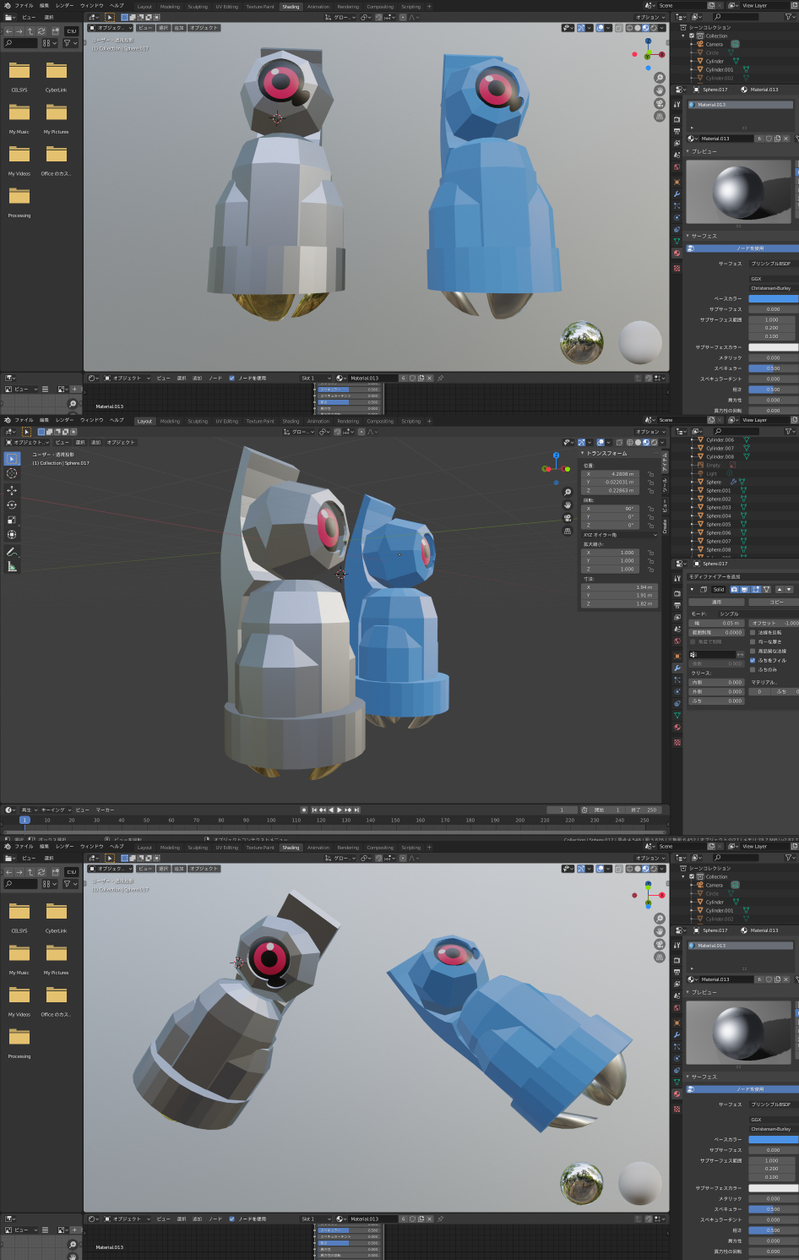Enable the 法線を反転 checkbox in the Solid modifier
The image size is (799, 1260).
click(752, 633)
